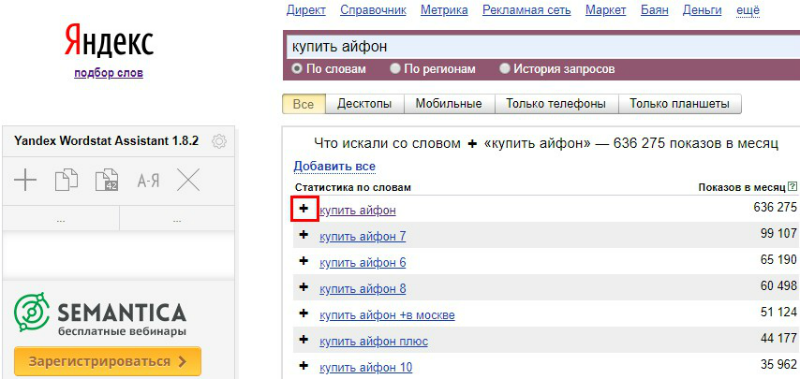Screen dimensions: 800x379
Task: Click the 99 107 impressions value
Action: point(778,234)
